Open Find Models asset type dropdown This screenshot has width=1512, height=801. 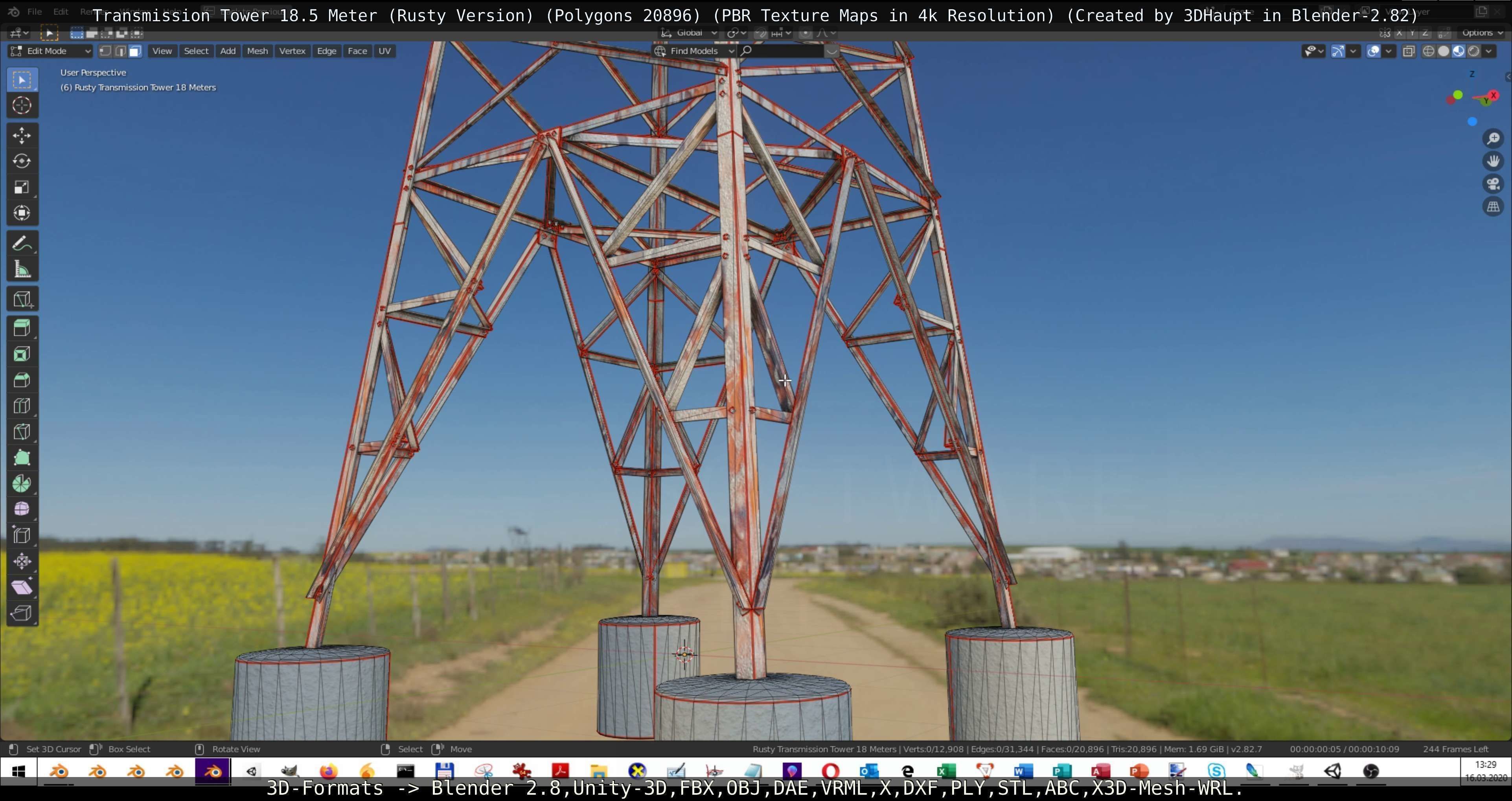tap(694, 51)
